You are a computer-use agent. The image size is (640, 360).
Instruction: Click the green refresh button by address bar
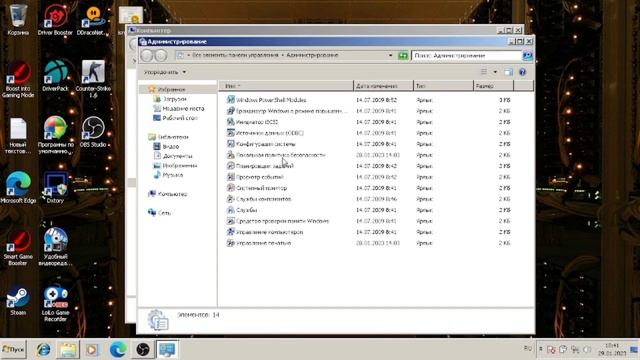pyautogui.click(x=403, y=55)
